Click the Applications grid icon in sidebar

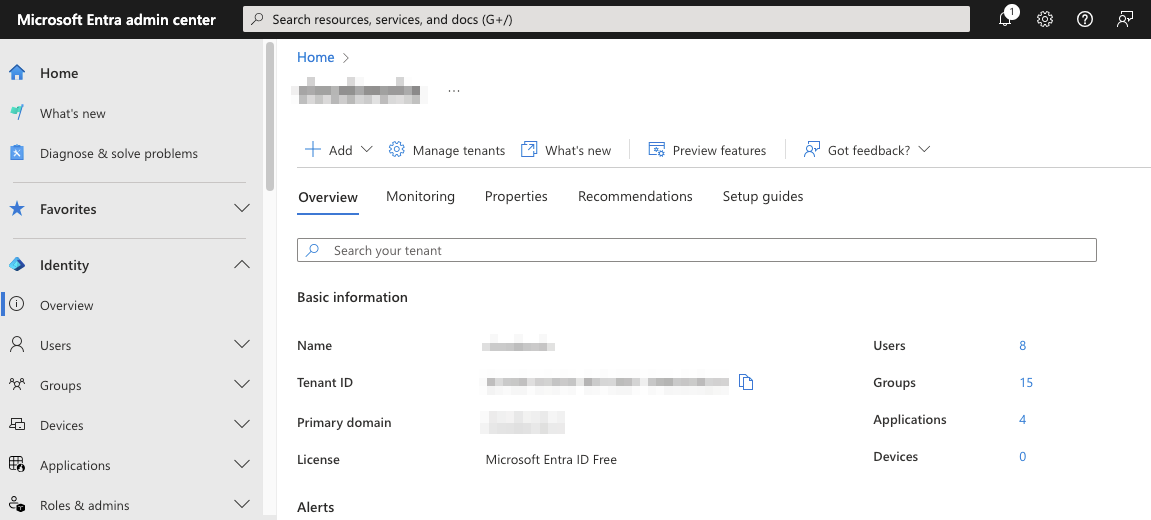click(x=17, y=464)
